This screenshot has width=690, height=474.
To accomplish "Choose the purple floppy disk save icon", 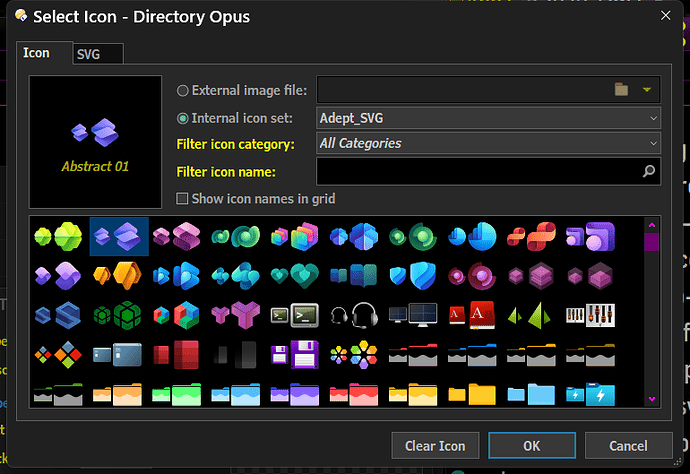I will click(x=294, y=354).
